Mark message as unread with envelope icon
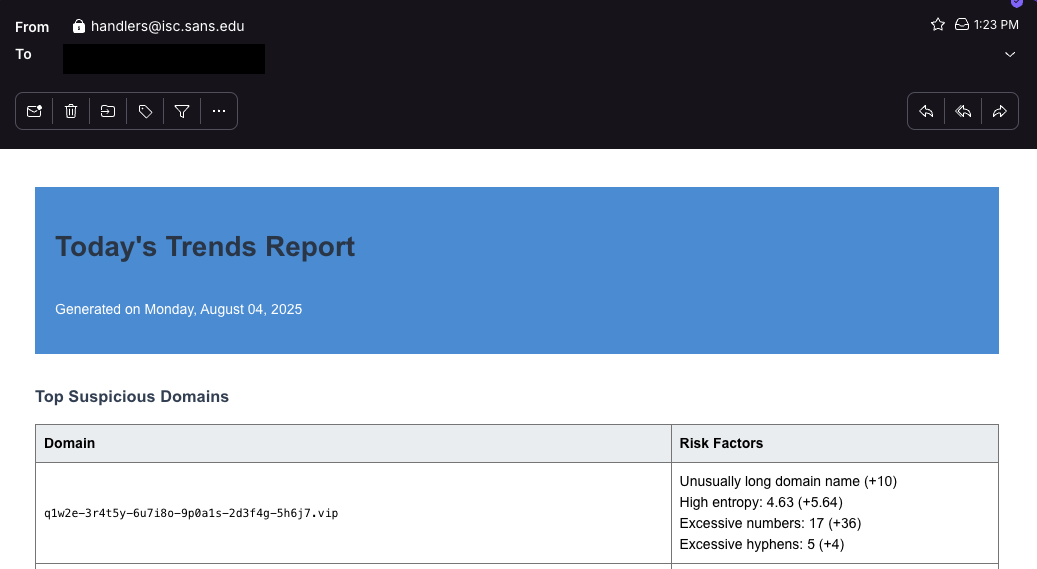Viewport: 1037px width, 569px height. pyautogui.click(x=34, y=112)
